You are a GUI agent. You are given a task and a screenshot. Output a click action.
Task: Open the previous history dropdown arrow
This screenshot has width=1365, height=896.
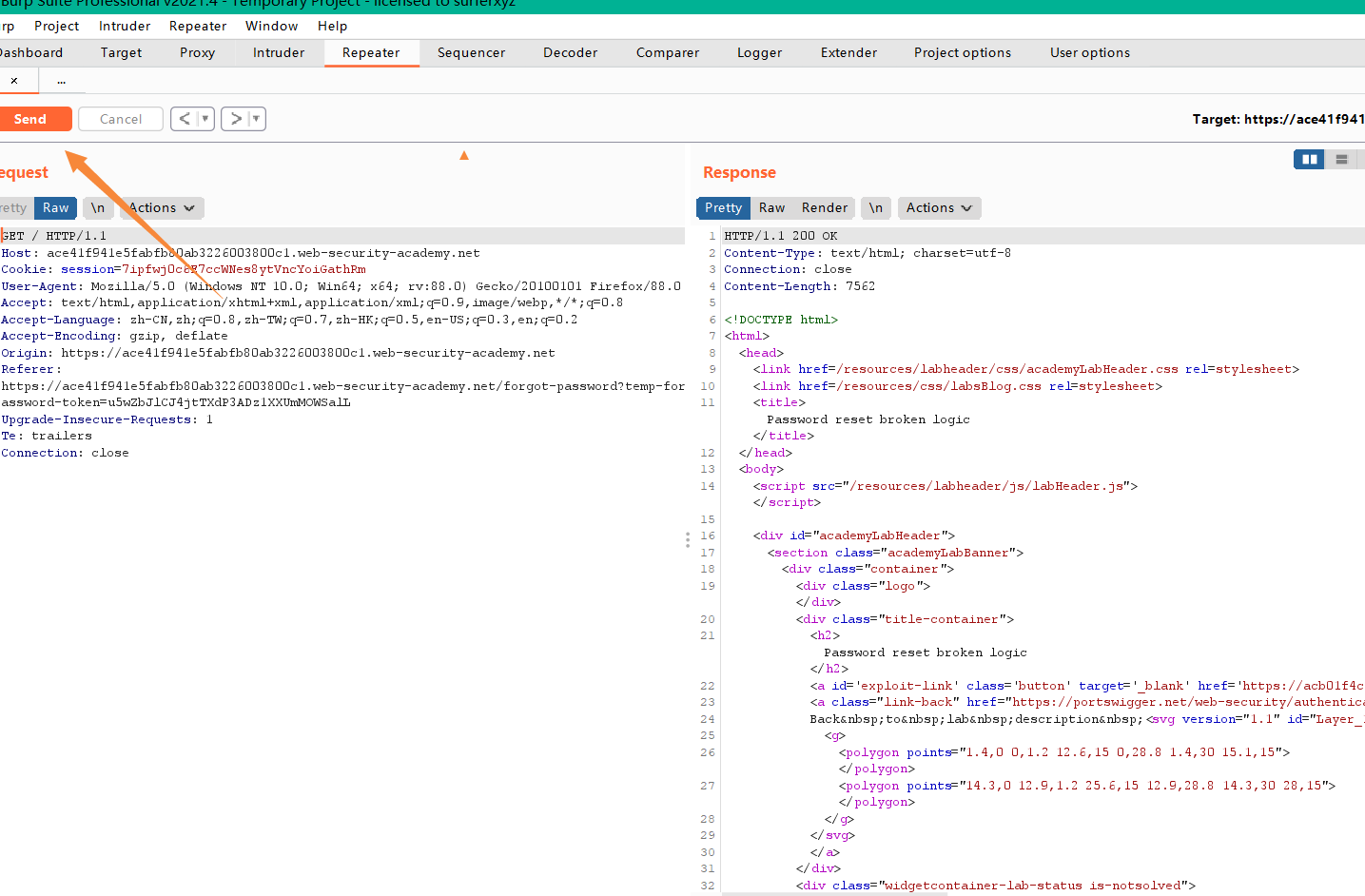click(x=205, y=119)
